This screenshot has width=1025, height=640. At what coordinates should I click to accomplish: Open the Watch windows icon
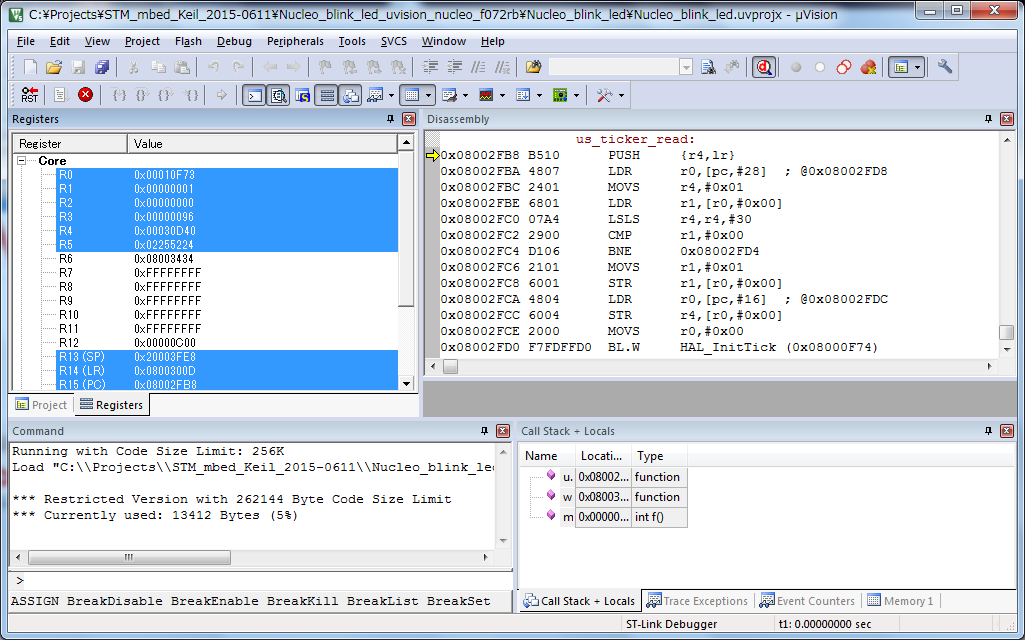pyautogui.click(x=375, y=95)
